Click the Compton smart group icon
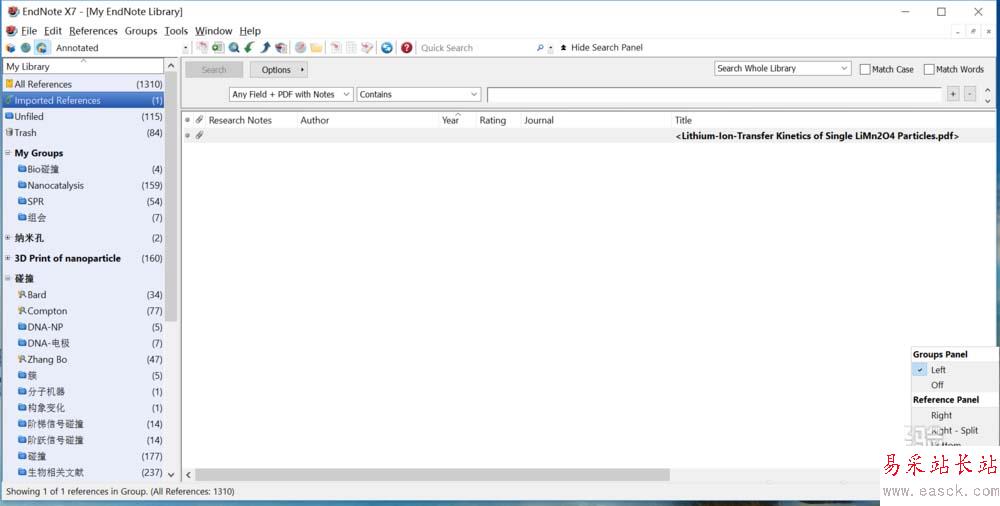 coord(22,311)
